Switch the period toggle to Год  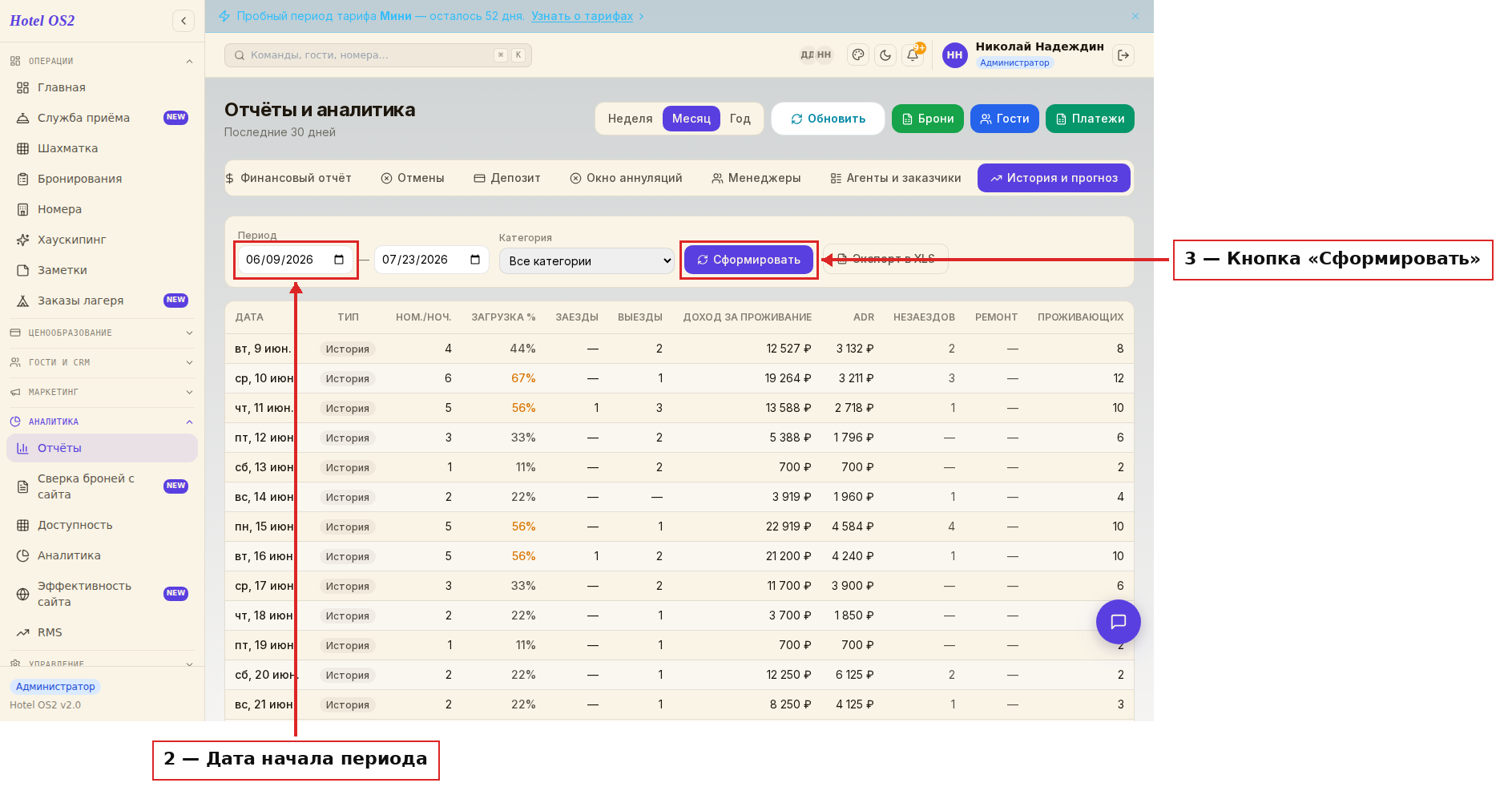tap(740, 119)
